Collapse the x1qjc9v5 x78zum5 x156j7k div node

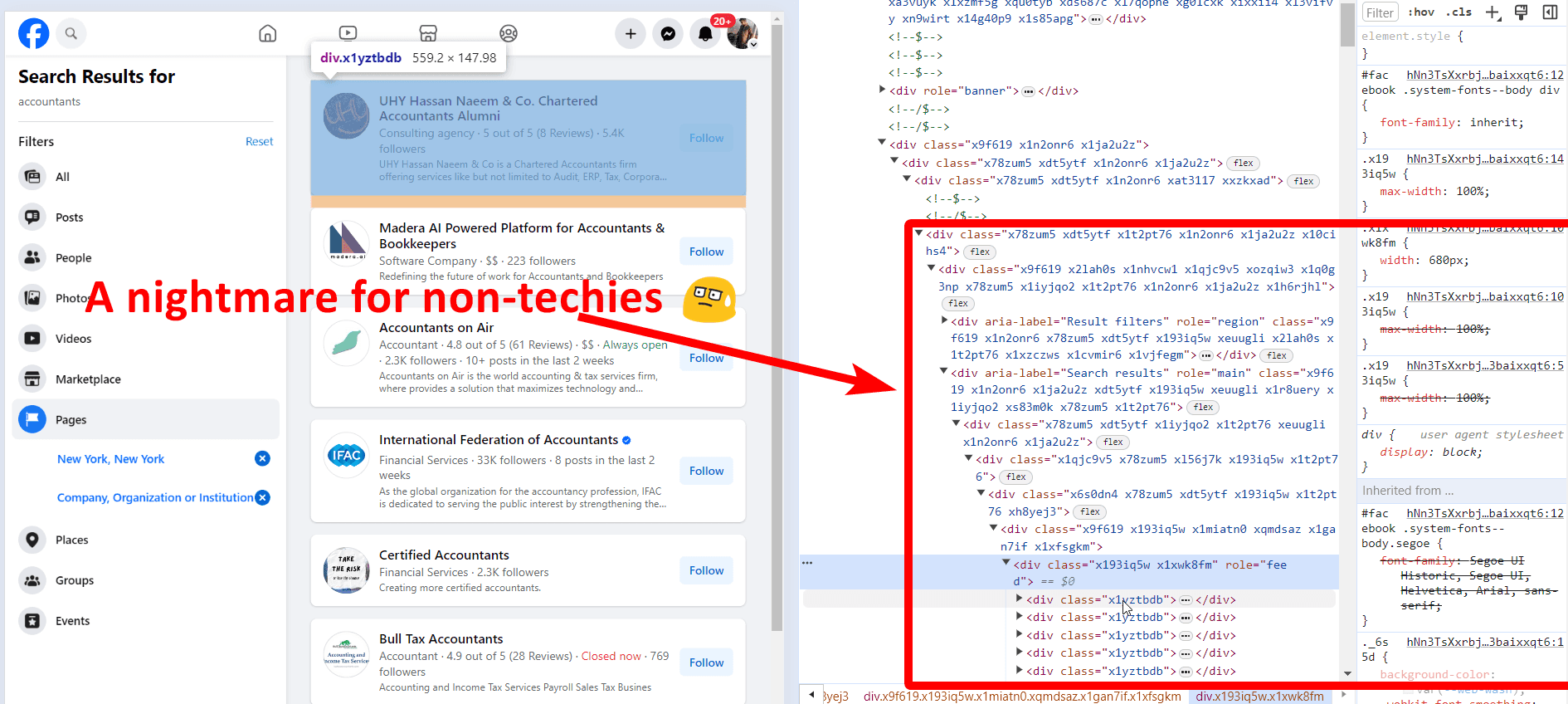(x=969, y=458)
